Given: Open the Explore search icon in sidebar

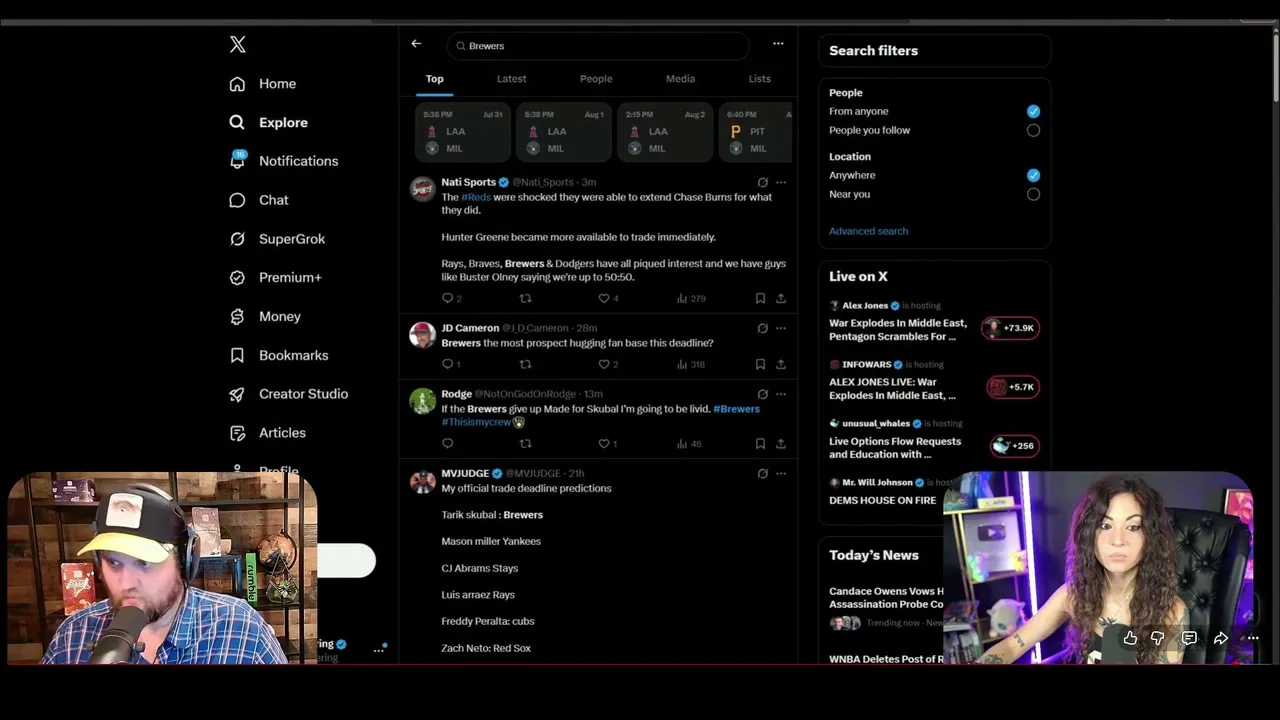Looking at the screenshot, I should (237, 122).
